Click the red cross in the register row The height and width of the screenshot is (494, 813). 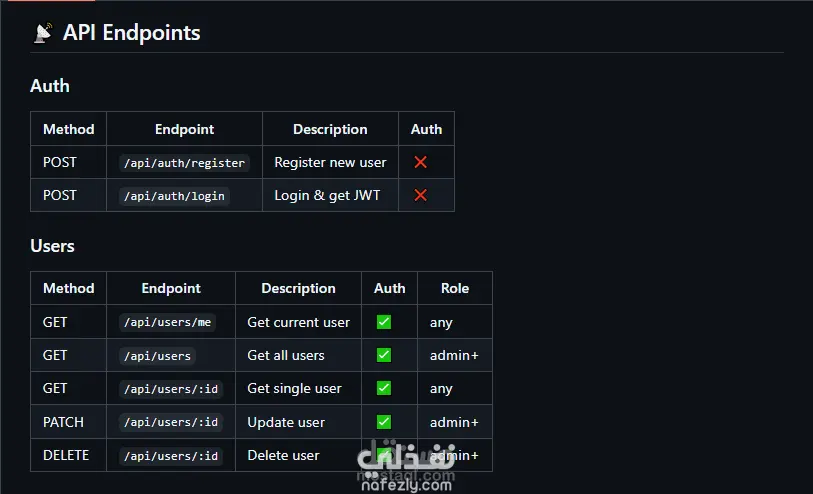click(x=420, y=162)
